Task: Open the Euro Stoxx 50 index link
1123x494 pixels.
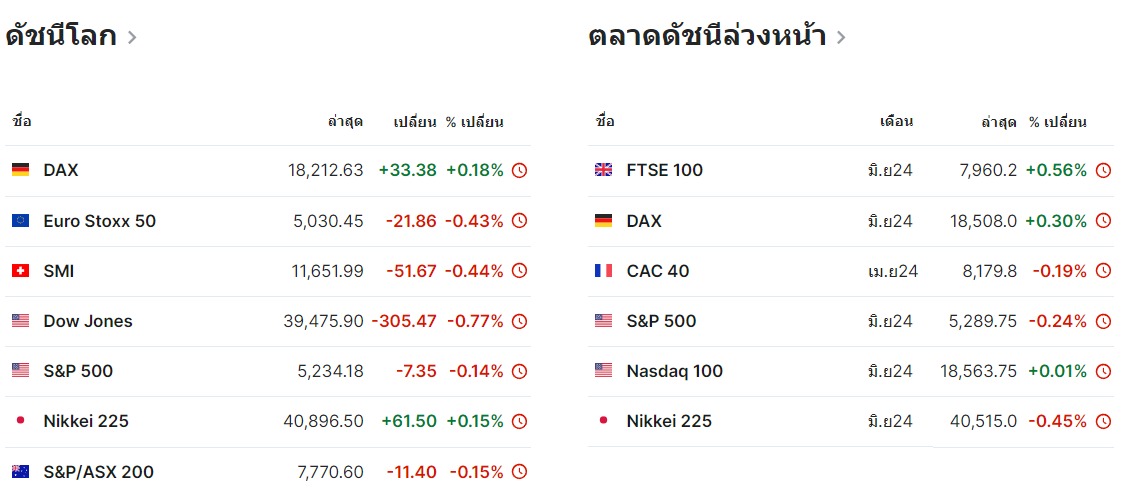Action: coord(99,221)
